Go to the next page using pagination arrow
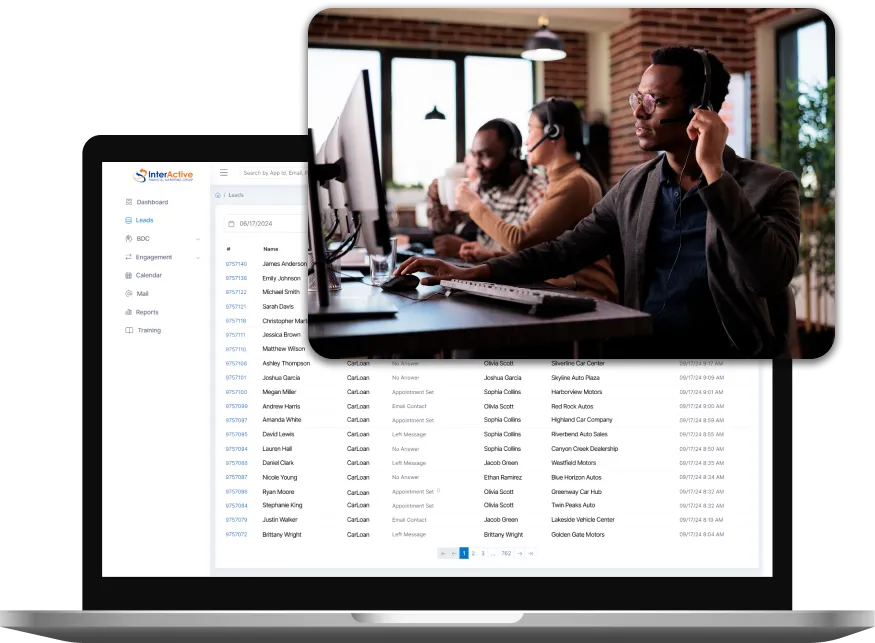 tap(520, 554)
